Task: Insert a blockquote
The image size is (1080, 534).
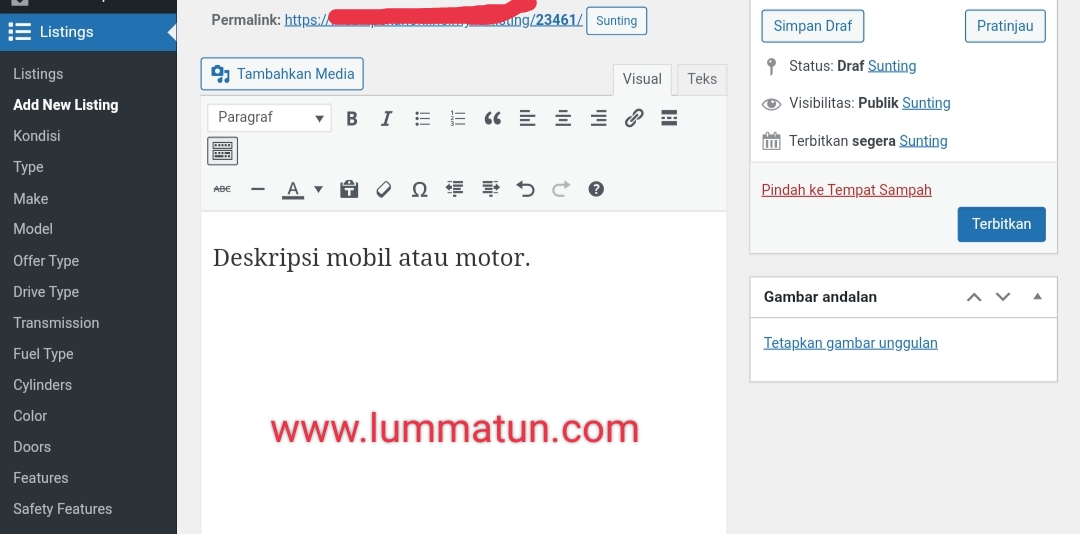Action: coord(492,119)
